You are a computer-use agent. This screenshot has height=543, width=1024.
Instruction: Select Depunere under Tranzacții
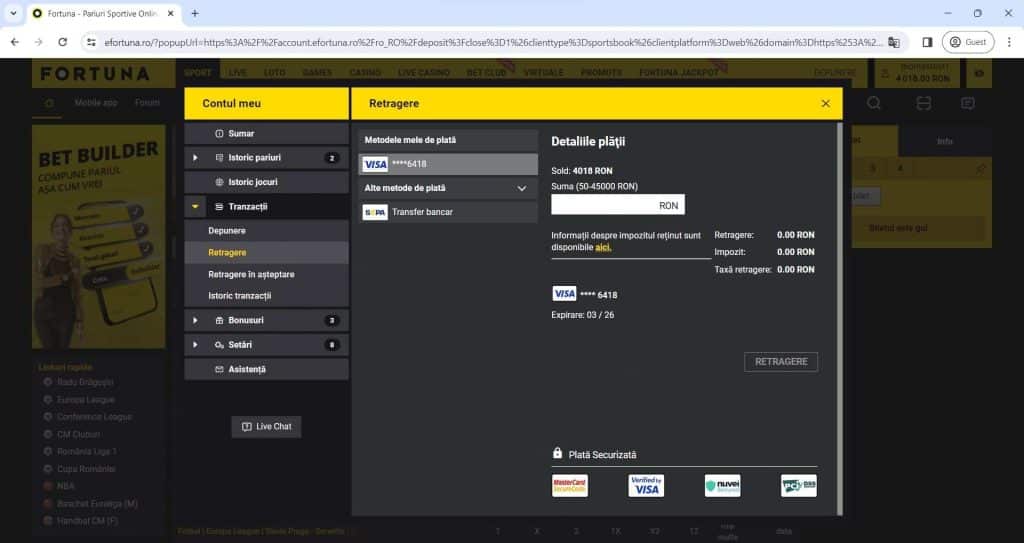coord(227,231)
